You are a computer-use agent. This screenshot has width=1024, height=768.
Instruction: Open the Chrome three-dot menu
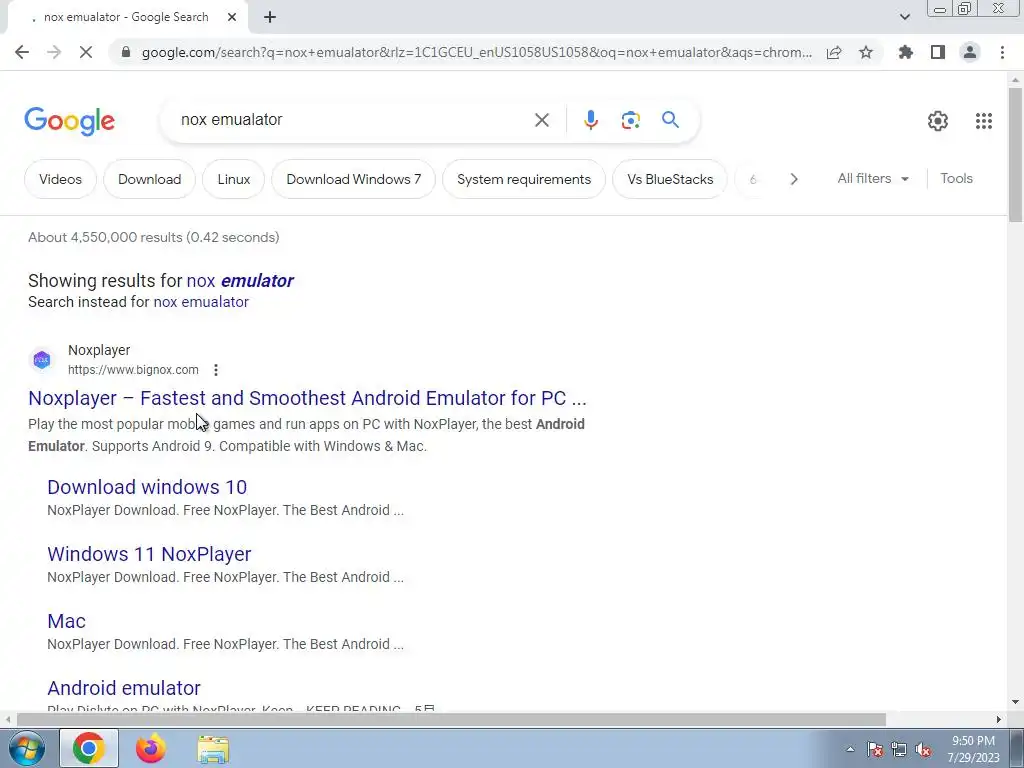click(1002, 52)
